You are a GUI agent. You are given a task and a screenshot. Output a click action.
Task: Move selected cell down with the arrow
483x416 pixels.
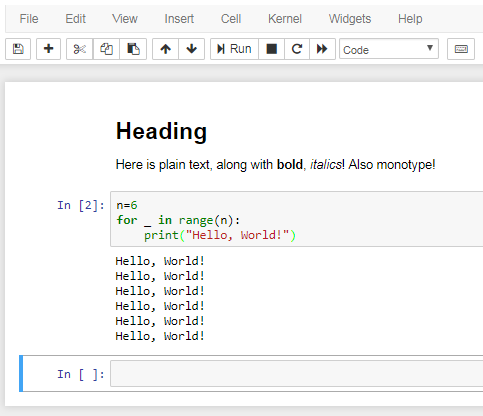[192, 49]
